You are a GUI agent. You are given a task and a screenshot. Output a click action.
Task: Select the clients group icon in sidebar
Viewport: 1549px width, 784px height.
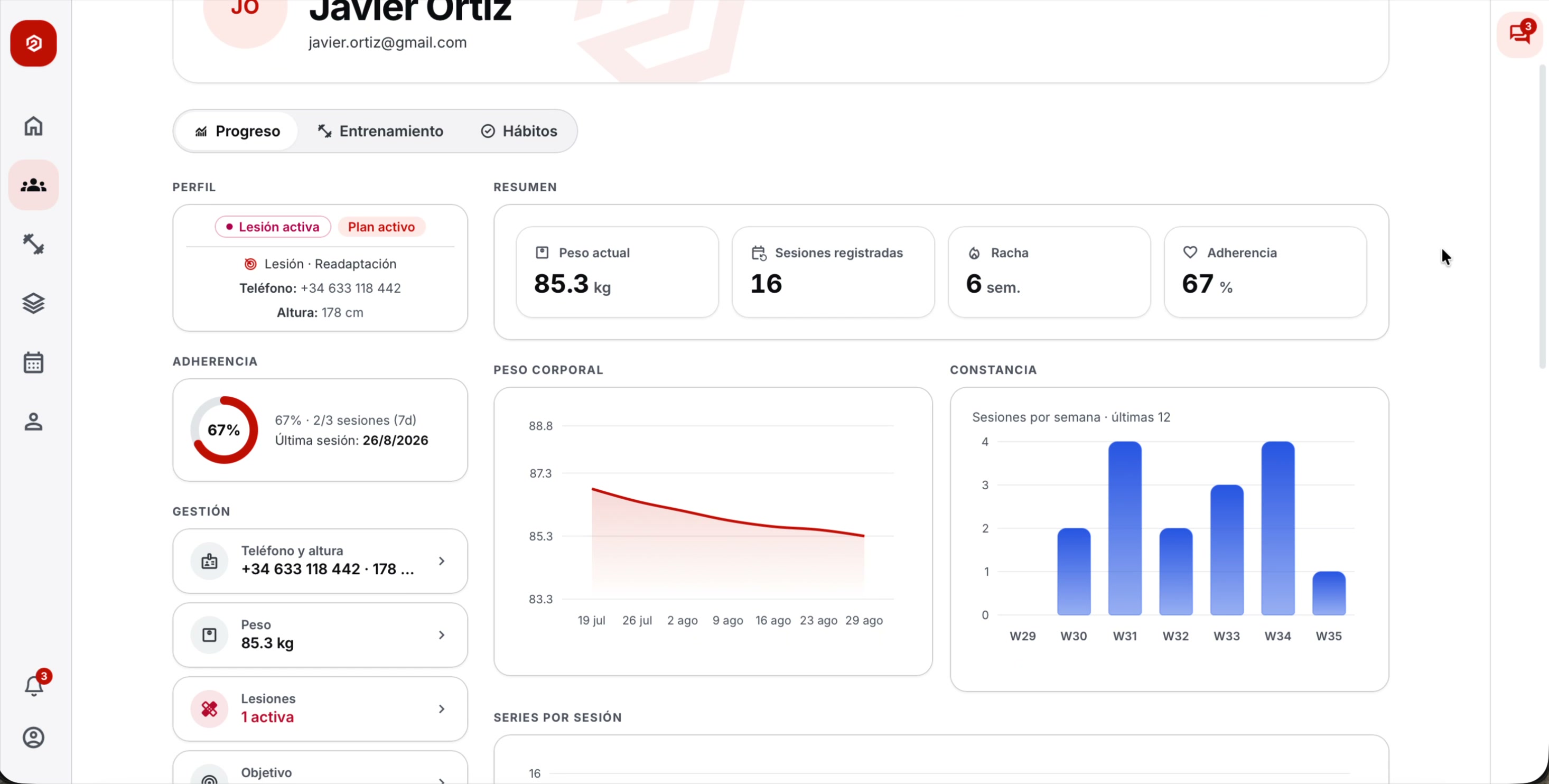[x=34, y=185]
